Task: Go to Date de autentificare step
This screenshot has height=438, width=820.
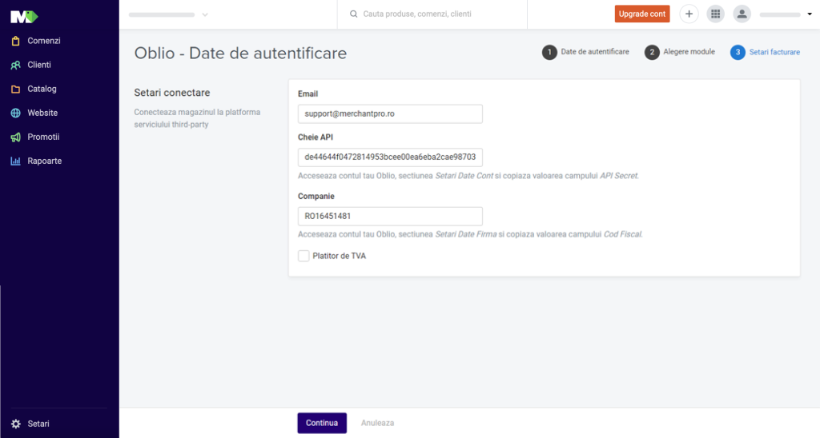Action: click(x=595, y=52)
